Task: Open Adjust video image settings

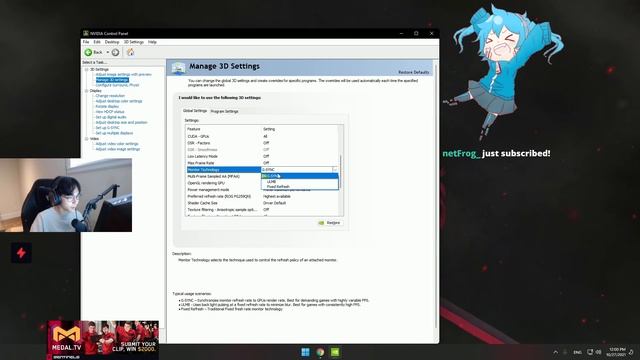Action: (x=118, y=149)
